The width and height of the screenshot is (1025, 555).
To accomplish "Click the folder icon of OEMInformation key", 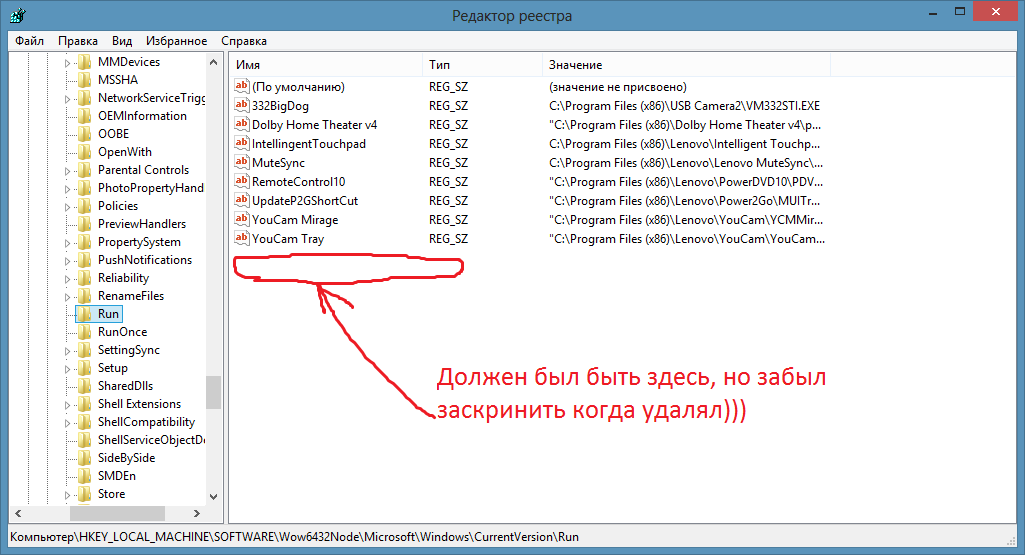I will (85, 116).
